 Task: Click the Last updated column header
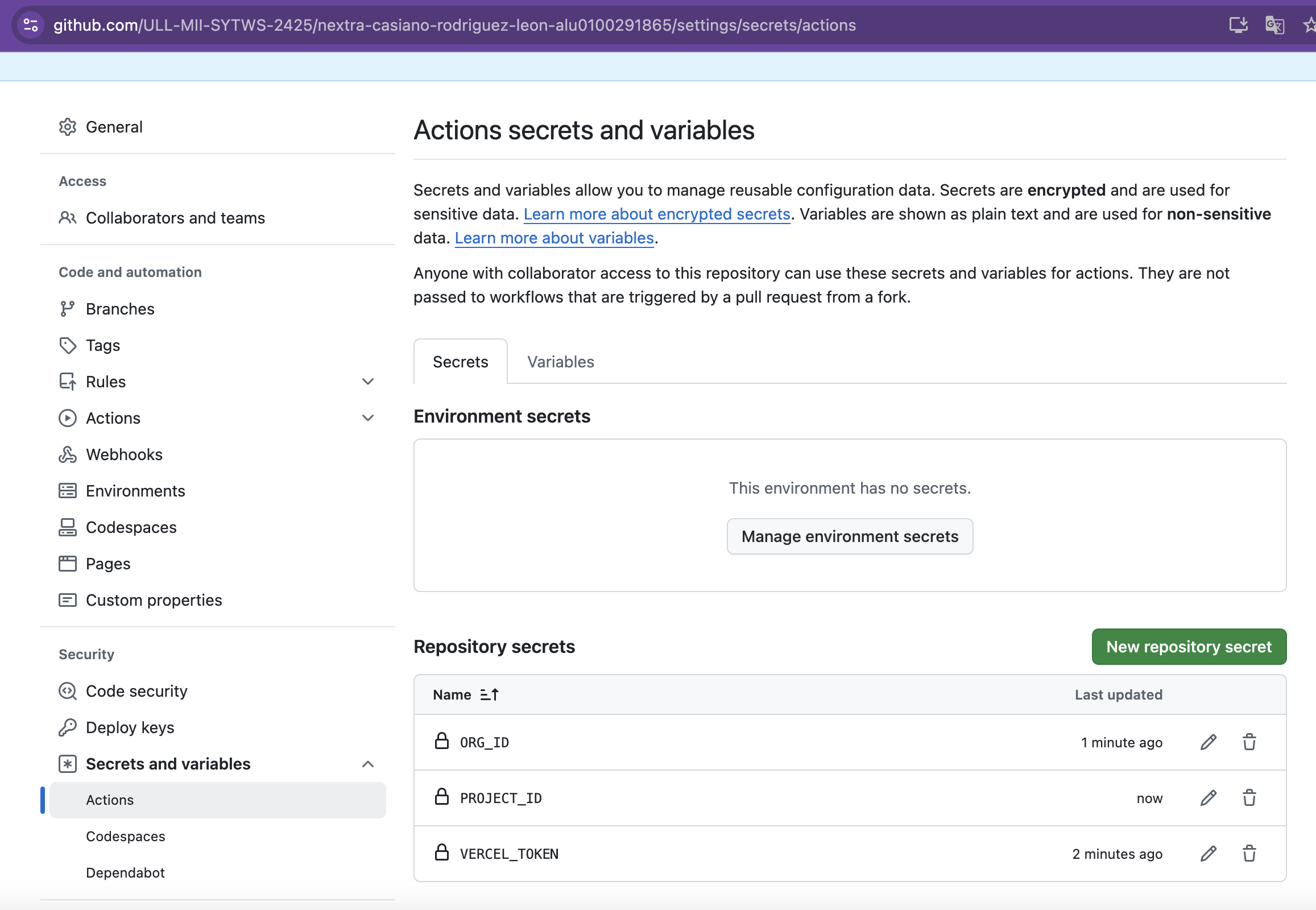click(1118, 694)
